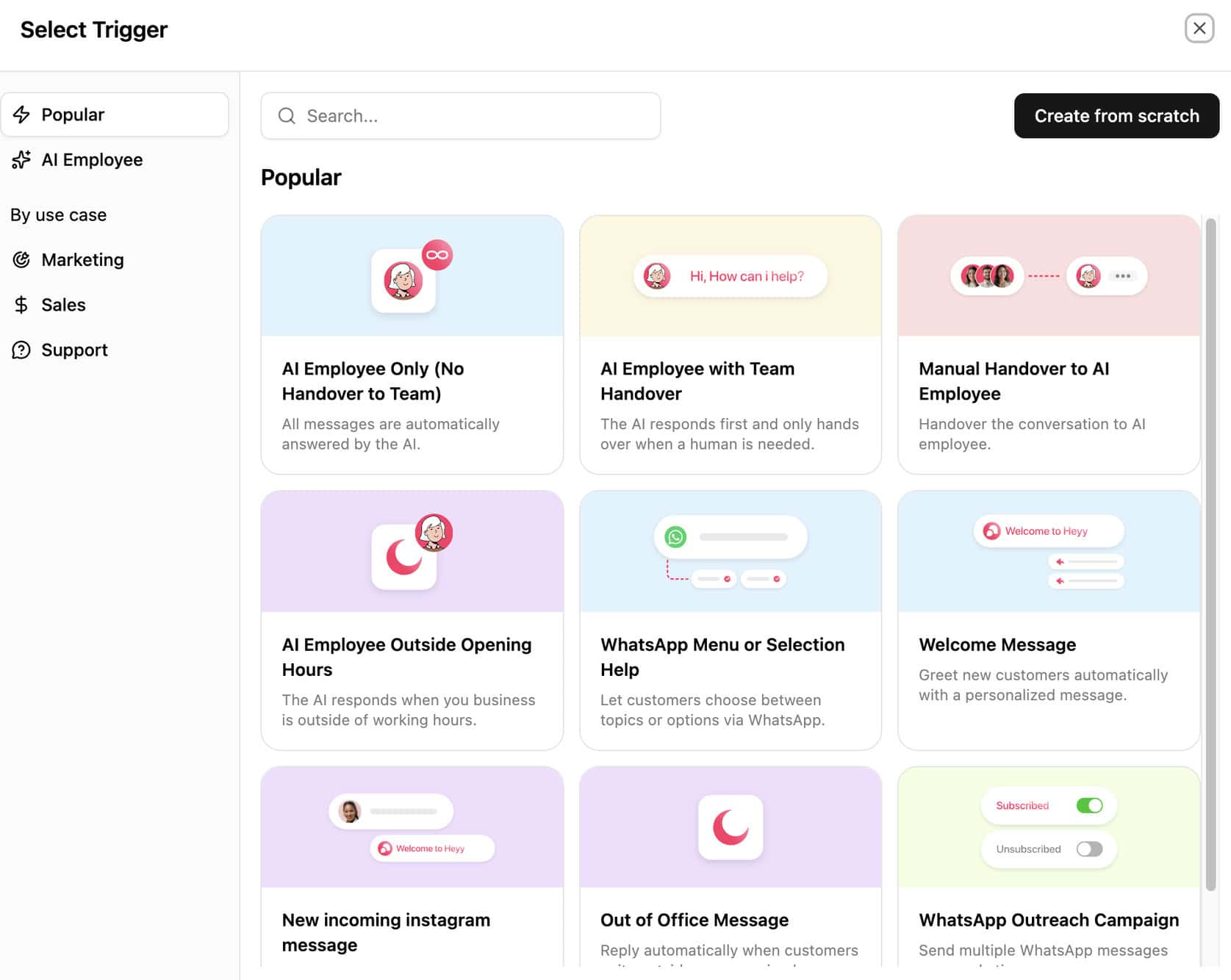Pick the Manual Handover to AI Employee card
The width and height of the screenshot is (1231, 980).
click(1048, 381)
